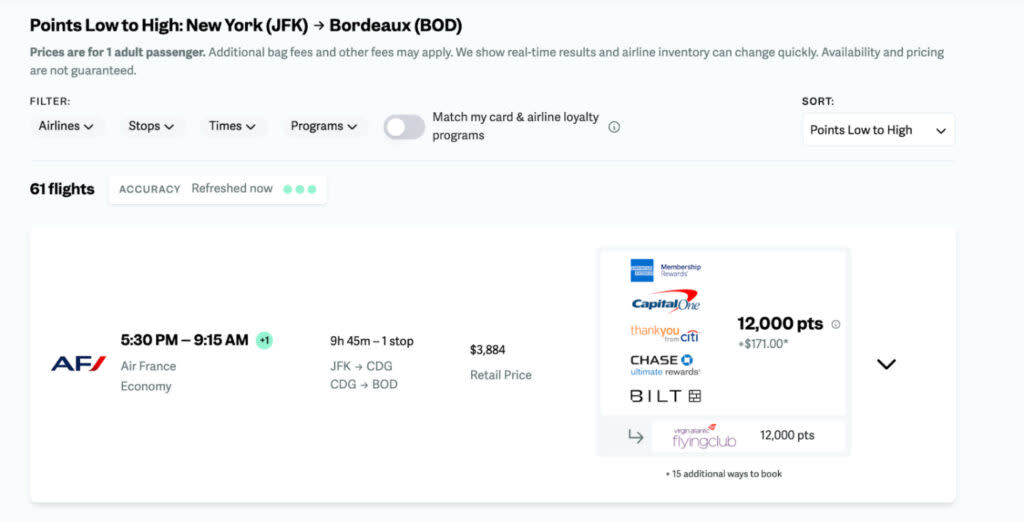This screenshot has width=1024, height=522.
Task: Click info icon beside loyalty programs toggle
Action: (x=614, y=127)
